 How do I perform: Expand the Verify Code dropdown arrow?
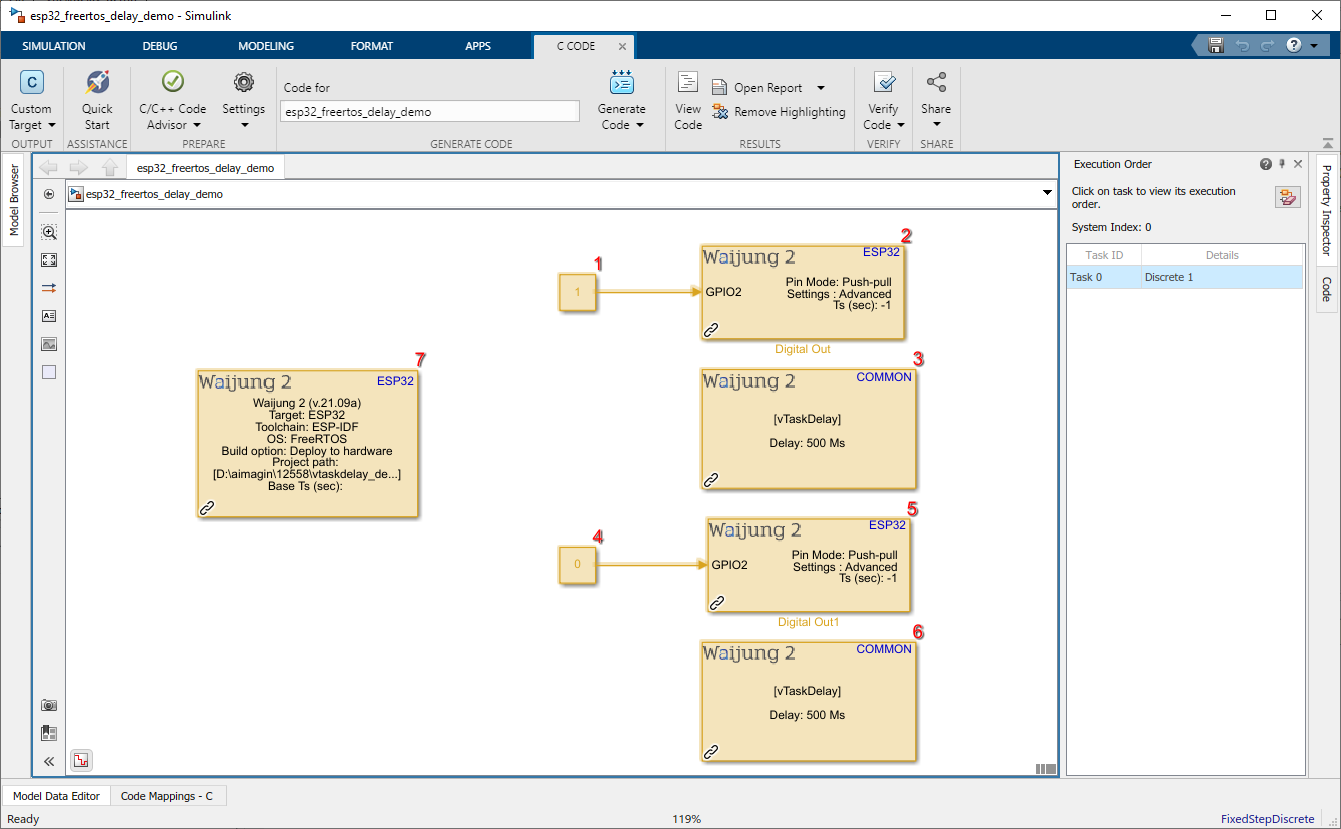[x=900, y=125]
